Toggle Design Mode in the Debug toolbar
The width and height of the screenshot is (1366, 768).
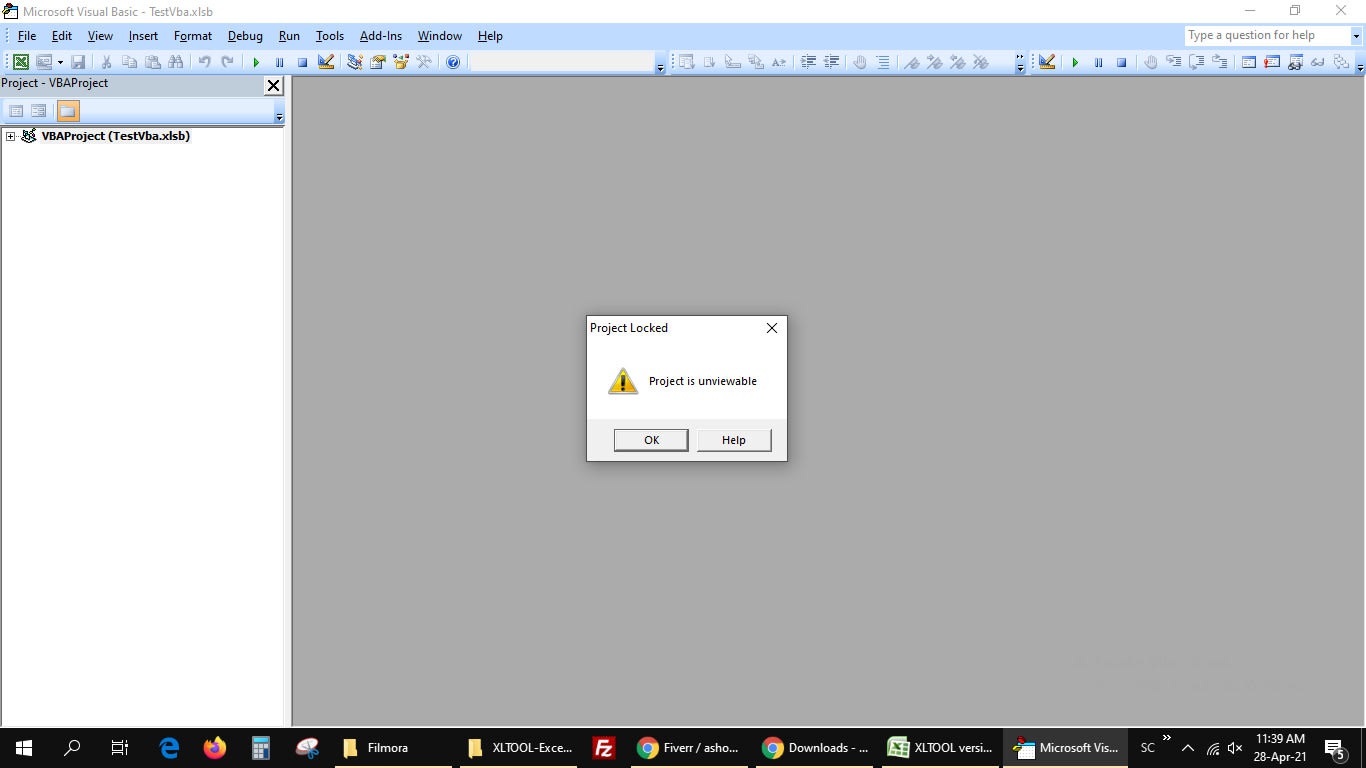(1047, 62)
